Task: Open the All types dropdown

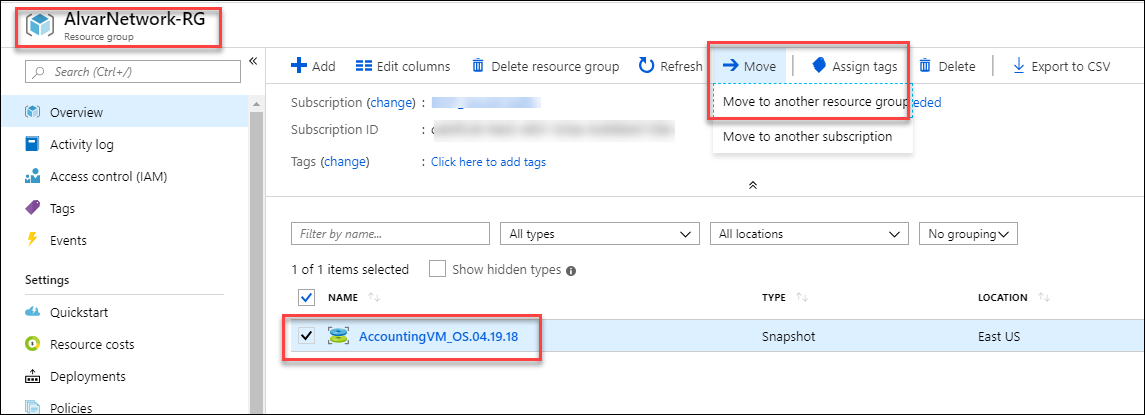Action: click(600, 234)
